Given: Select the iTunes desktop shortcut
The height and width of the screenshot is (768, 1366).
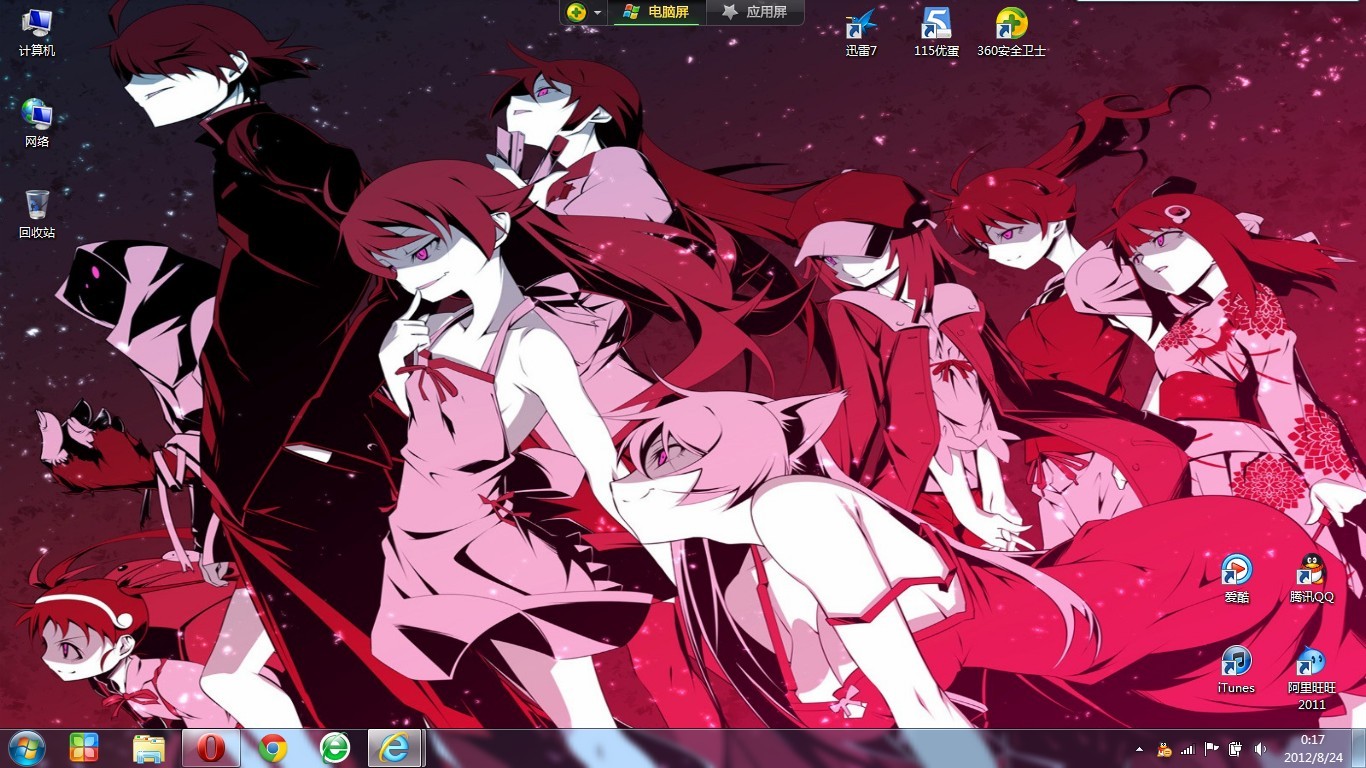Looking at the screenshot, I should tap(1237, 669).
